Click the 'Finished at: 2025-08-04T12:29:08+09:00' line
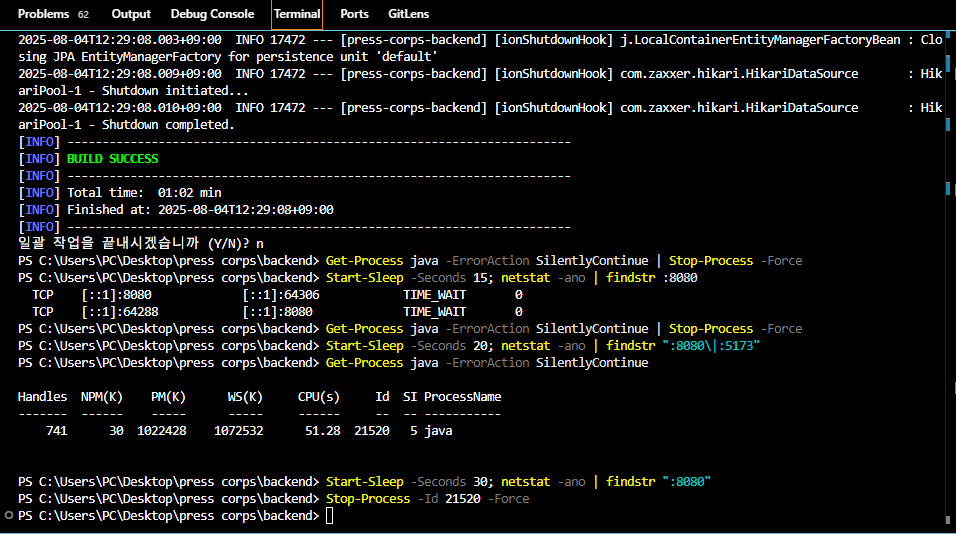Screen dimensions: 956x534 (200, 210)
